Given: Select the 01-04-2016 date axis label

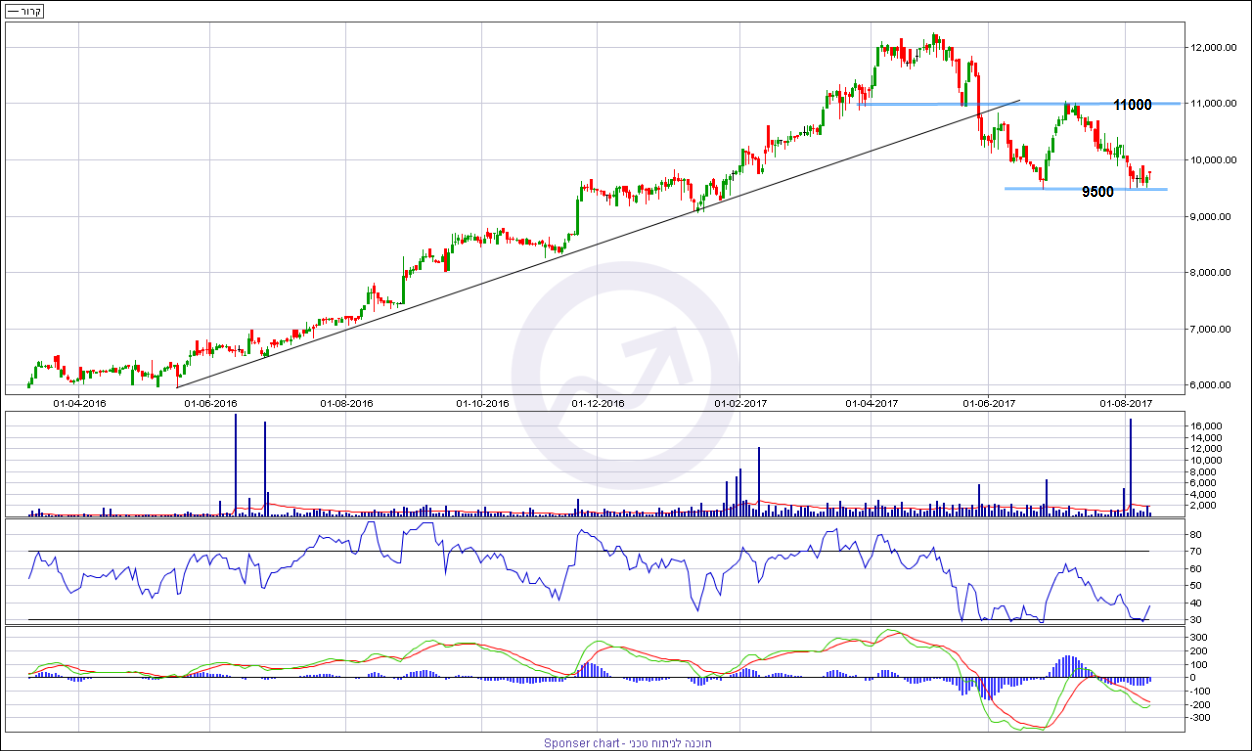Looking at the screenshot, I should [x=79, y=403].
